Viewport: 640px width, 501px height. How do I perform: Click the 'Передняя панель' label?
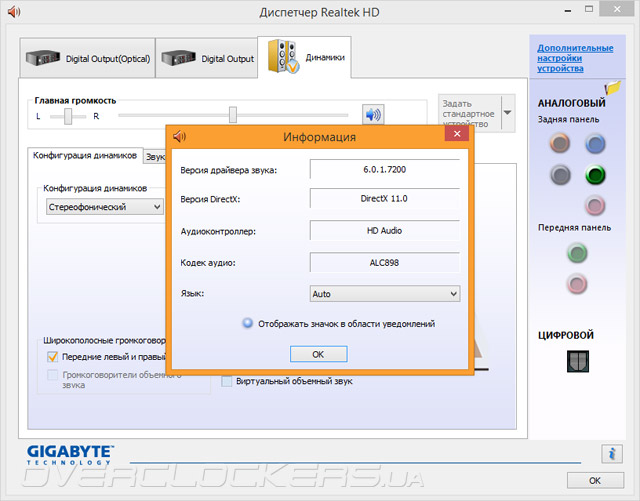[574, 227]
